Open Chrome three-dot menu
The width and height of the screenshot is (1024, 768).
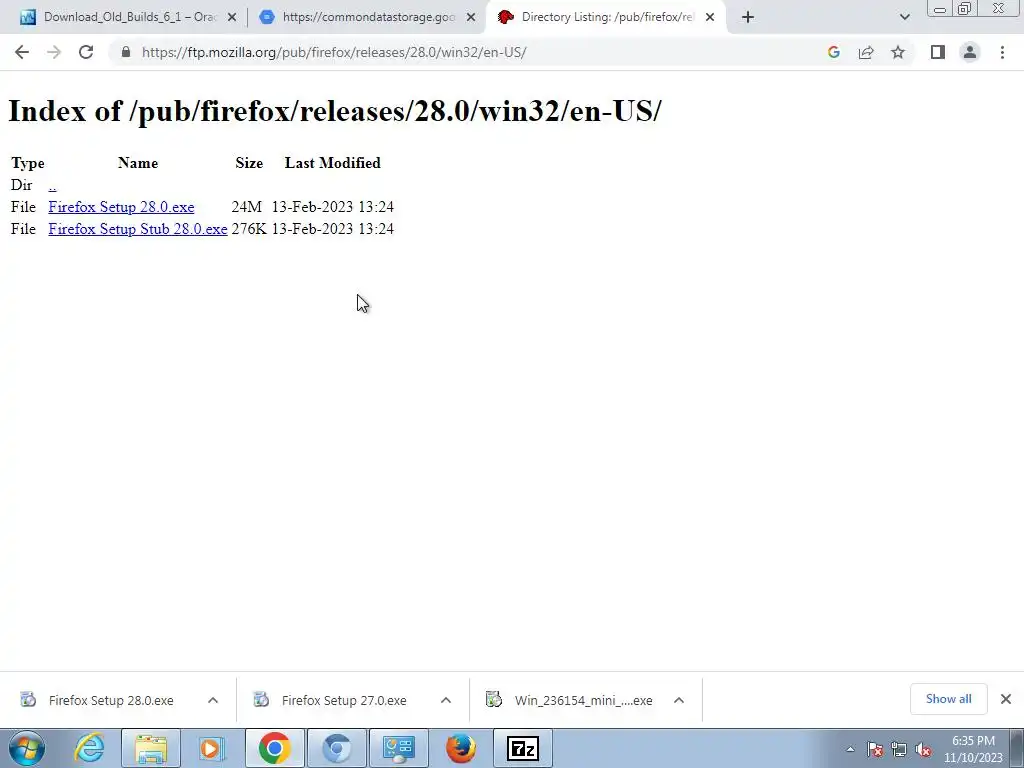click(x=1002, y=52)
